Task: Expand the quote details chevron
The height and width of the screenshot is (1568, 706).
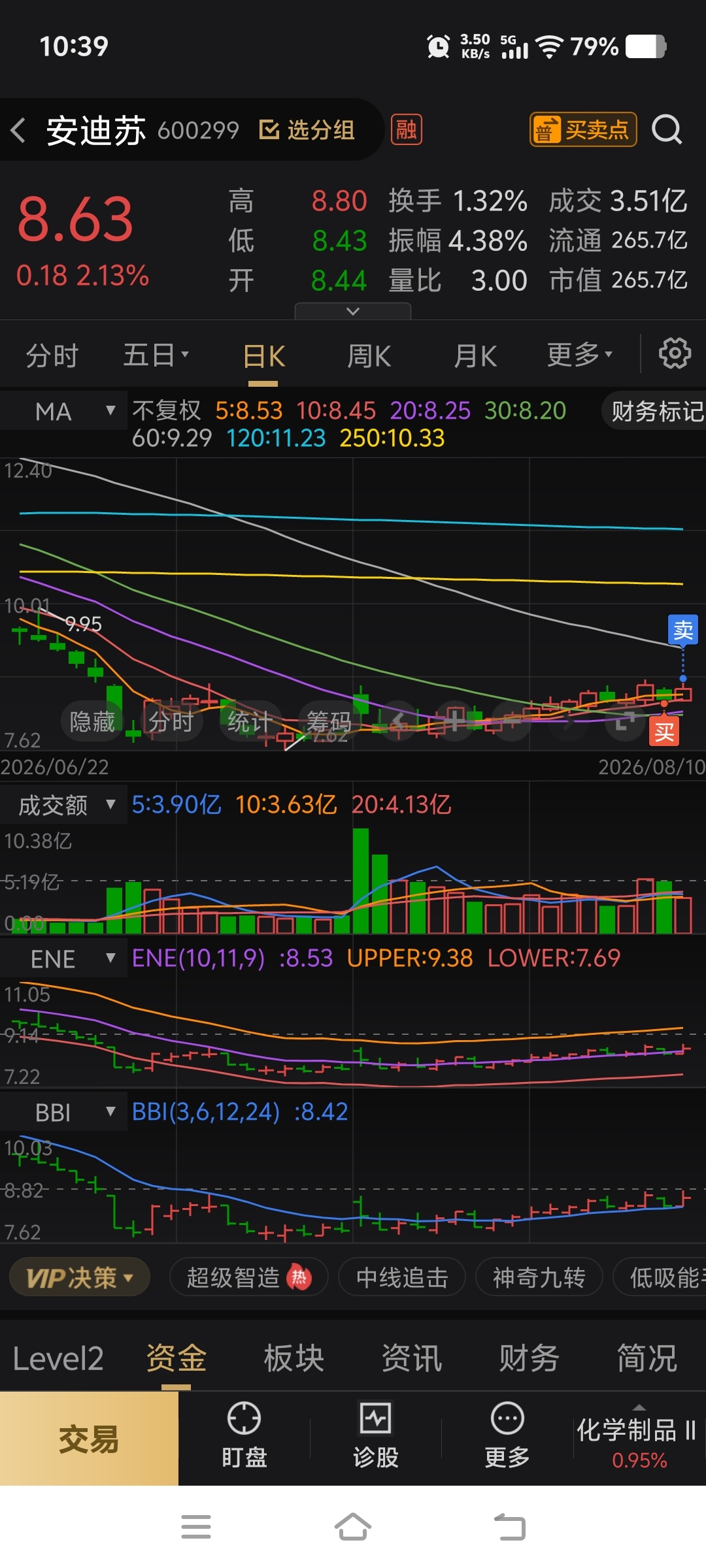Action: 353,311
